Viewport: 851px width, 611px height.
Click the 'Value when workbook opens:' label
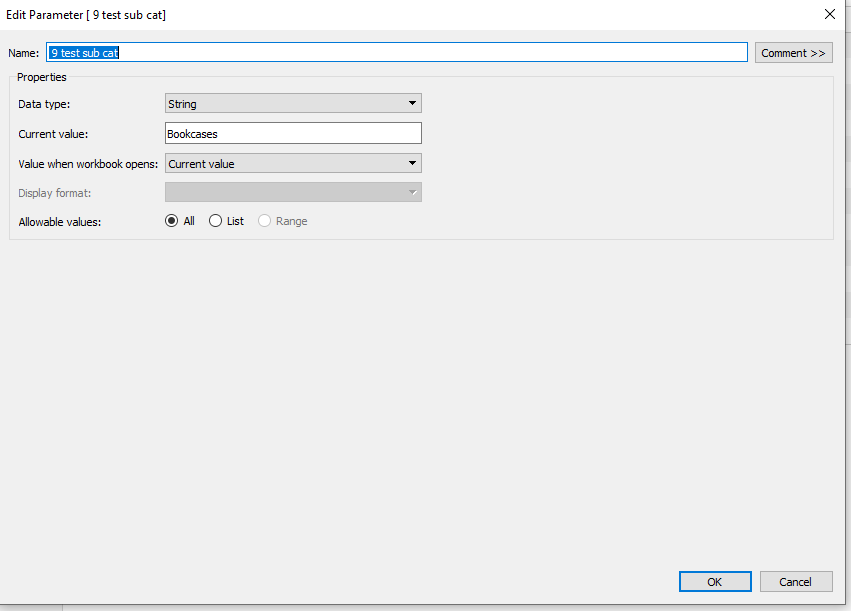(x=88, y=164)
